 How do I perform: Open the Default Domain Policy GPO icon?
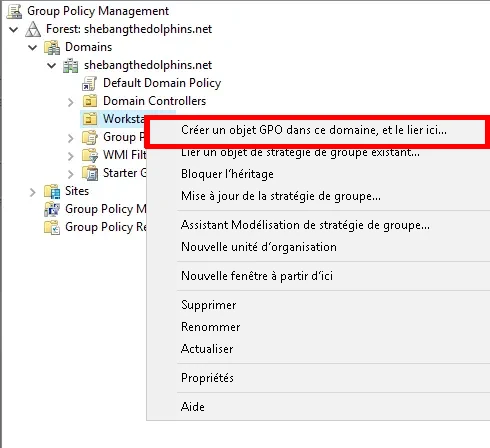click(89, 83)
